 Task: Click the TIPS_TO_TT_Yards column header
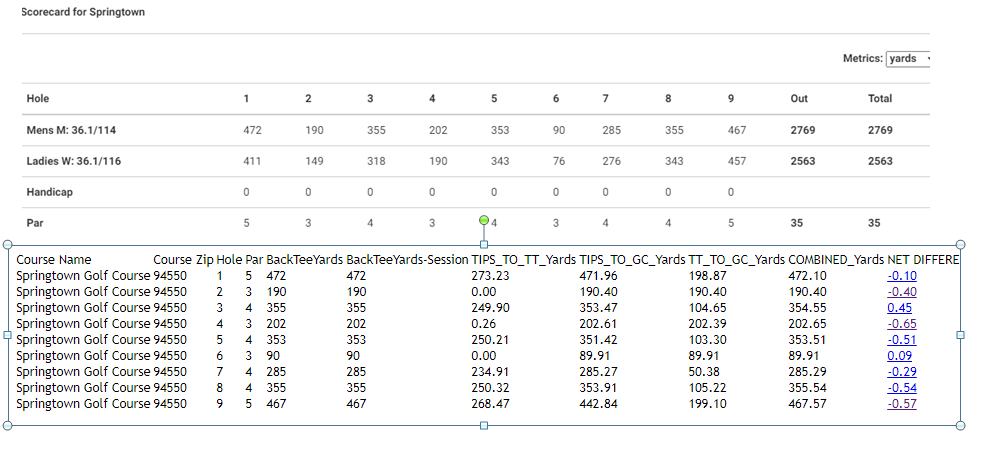tap(524, 260)
